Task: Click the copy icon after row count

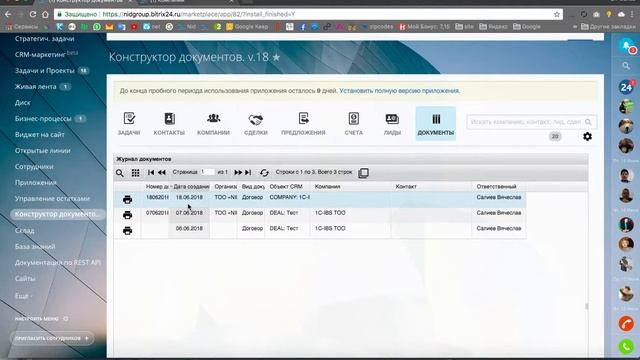Action: click(363, 173)
